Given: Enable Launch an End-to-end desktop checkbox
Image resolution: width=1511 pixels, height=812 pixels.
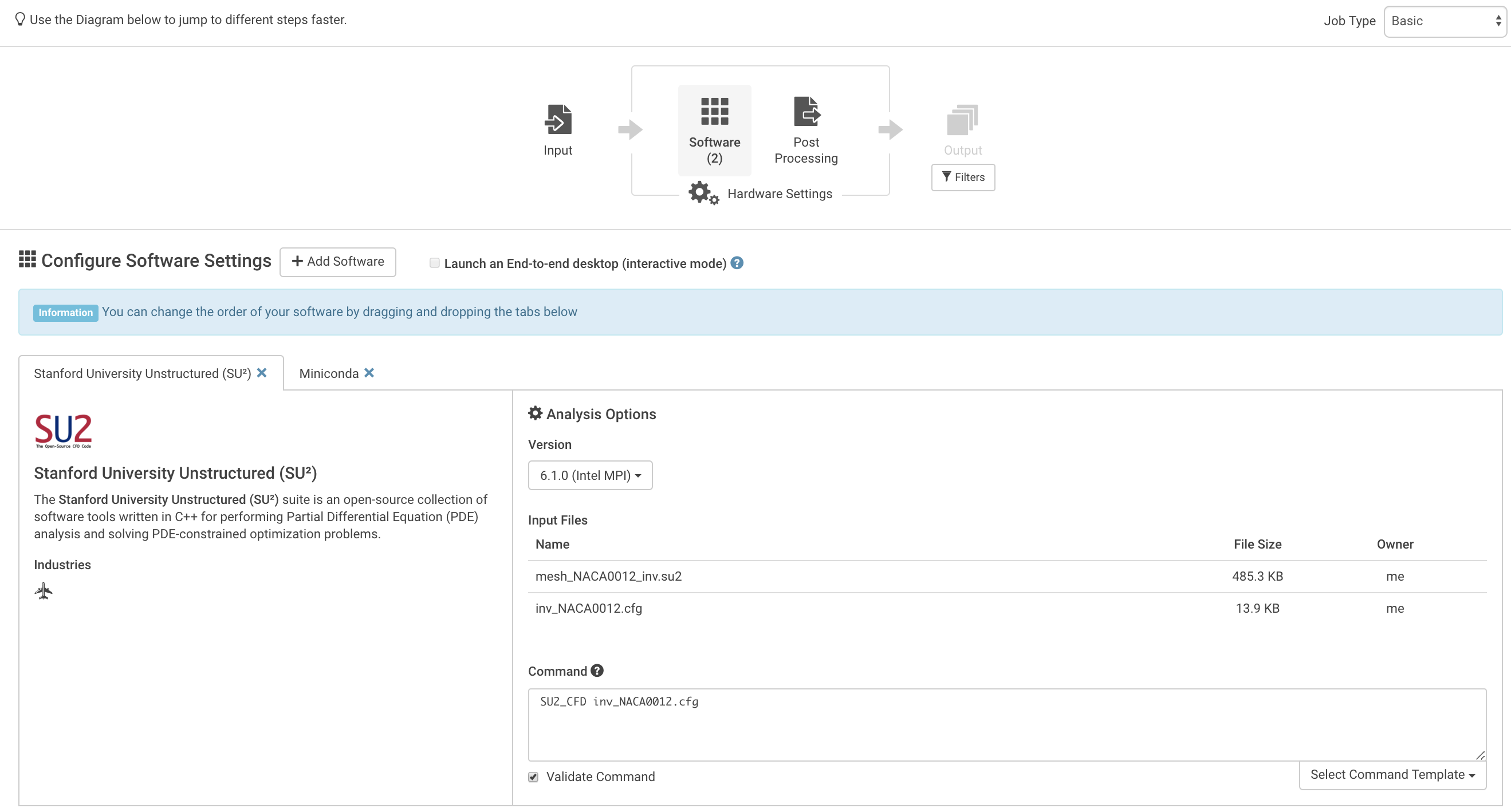Looking at the screenshot, I should pyautogui.click(x=434, y=263).
